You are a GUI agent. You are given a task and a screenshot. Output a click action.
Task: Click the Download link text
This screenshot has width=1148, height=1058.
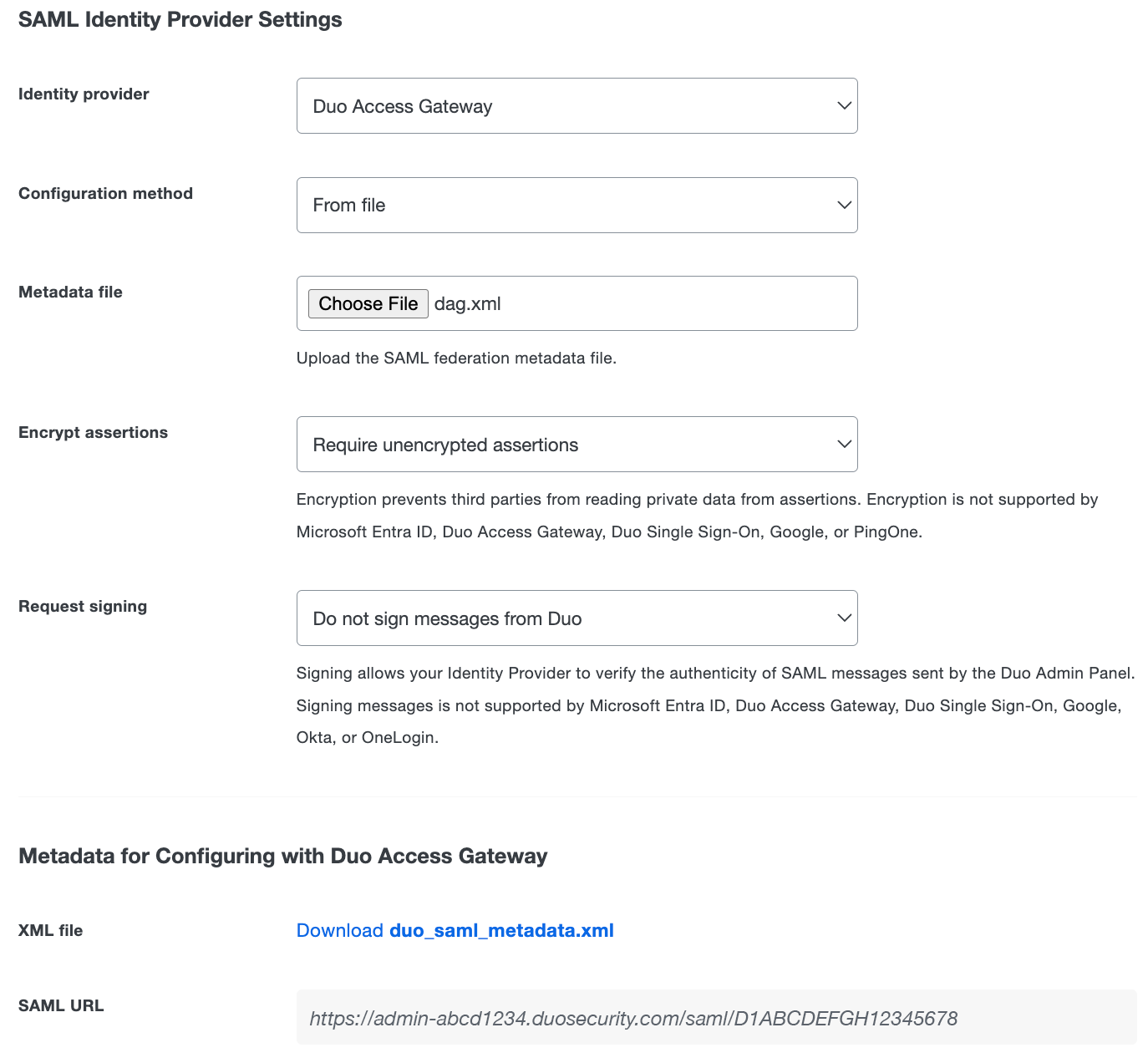point(338,930)
